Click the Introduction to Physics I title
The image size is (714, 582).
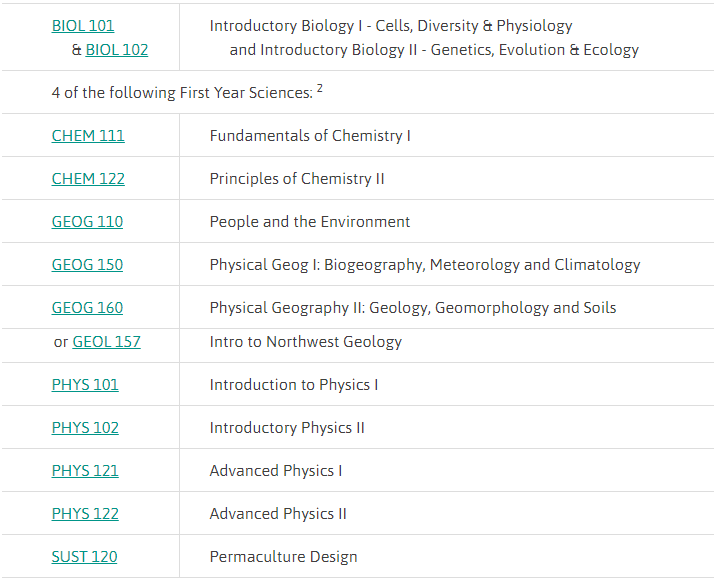[x=293, y=385]
